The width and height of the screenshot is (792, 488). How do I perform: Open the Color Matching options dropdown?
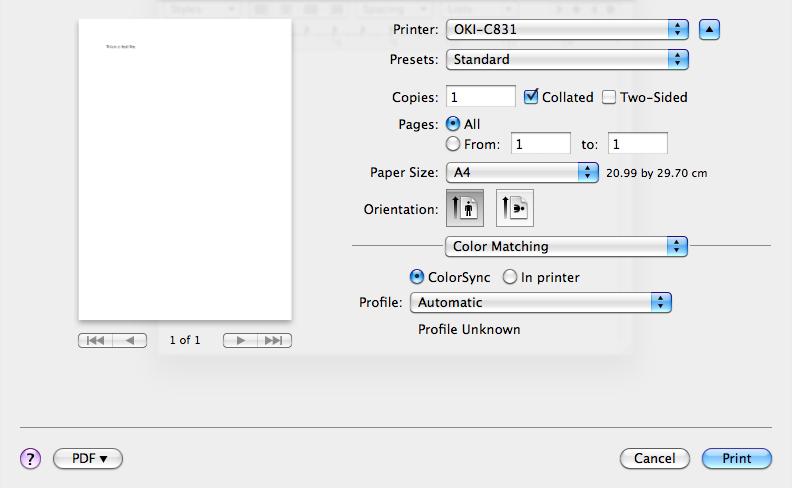[566, 247]
